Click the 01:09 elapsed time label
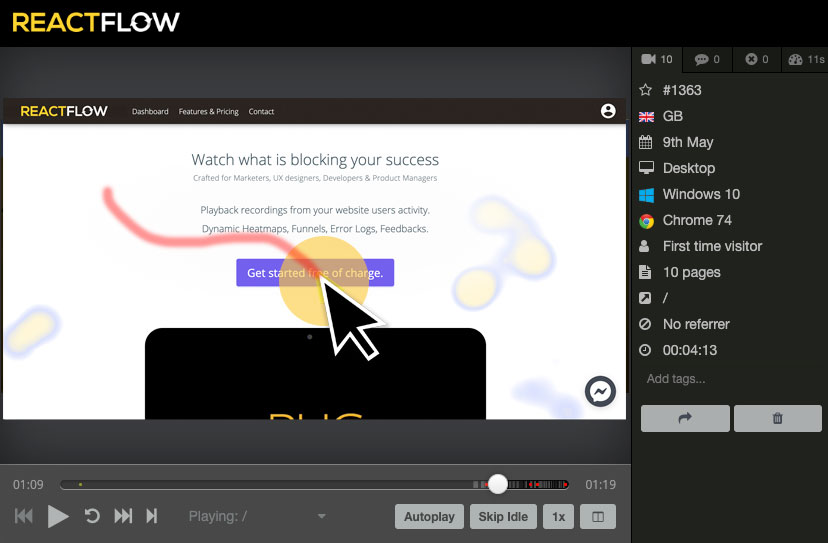The image size is (828, 543). [x=28, y=484]
